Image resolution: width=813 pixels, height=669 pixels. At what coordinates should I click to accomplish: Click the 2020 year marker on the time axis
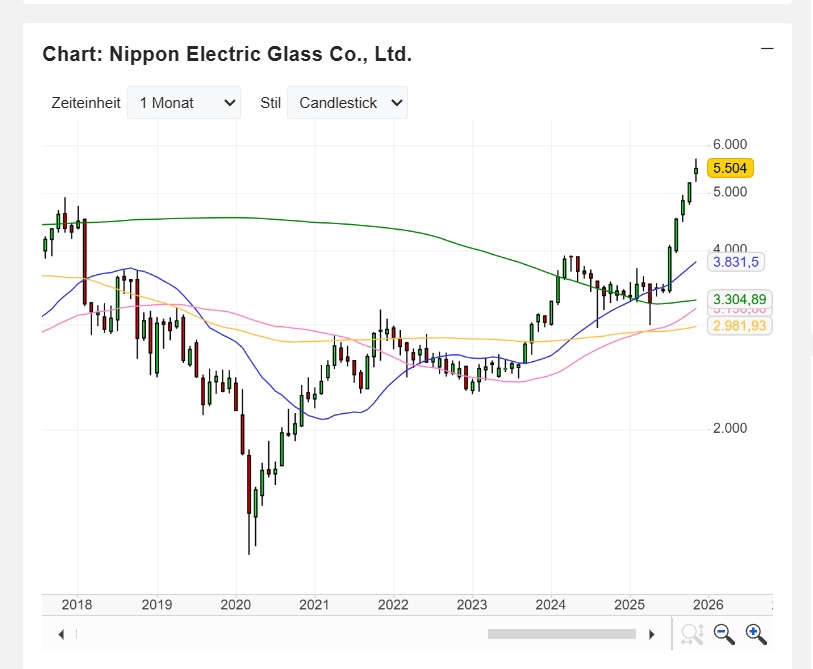(x=235, y=604)
